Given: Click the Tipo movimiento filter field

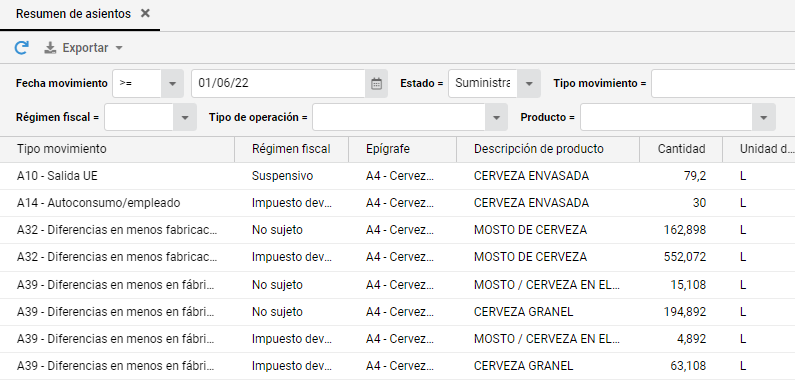Looking at the screenshot, I should pos(723,83).
